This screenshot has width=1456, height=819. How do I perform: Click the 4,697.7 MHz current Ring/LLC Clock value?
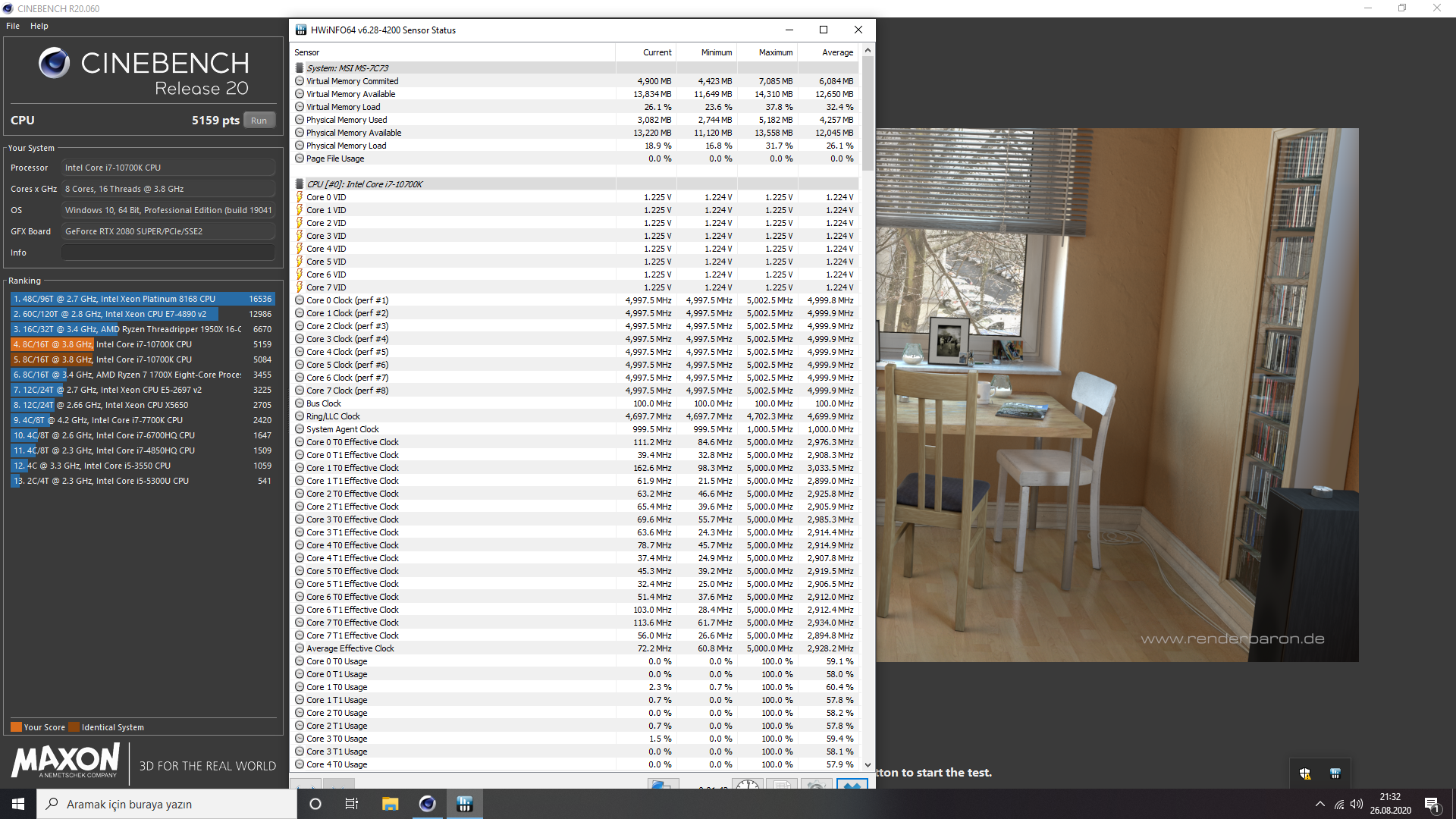(x=648, y=416)
